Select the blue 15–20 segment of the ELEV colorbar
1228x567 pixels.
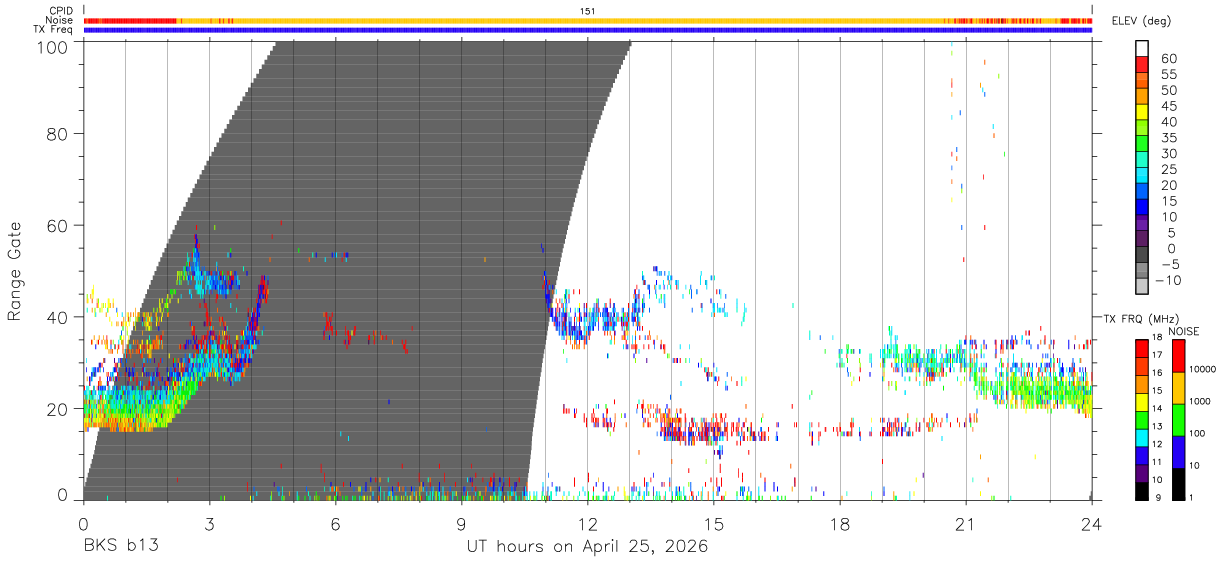click(1142, 193)
